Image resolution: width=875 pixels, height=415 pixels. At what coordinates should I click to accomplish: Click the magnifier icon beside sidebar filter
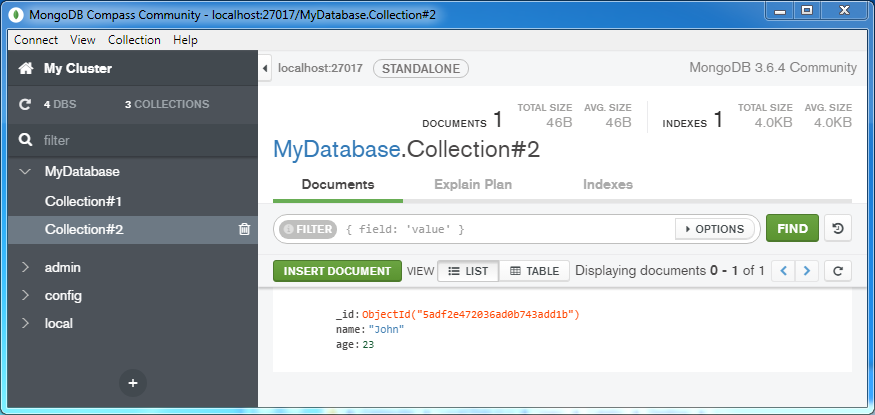[x=25, y=140]
